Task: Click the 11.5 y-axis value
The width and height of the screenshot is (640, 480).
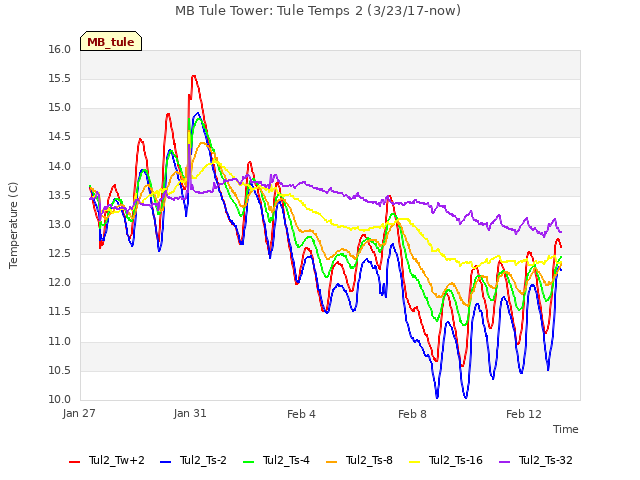Action: (60, 312)
